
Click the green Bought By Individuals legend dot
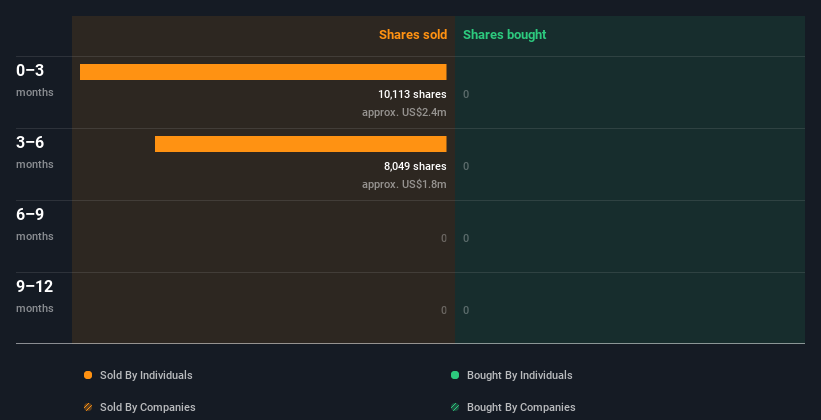pyautogui.click(x=455, y=375)
